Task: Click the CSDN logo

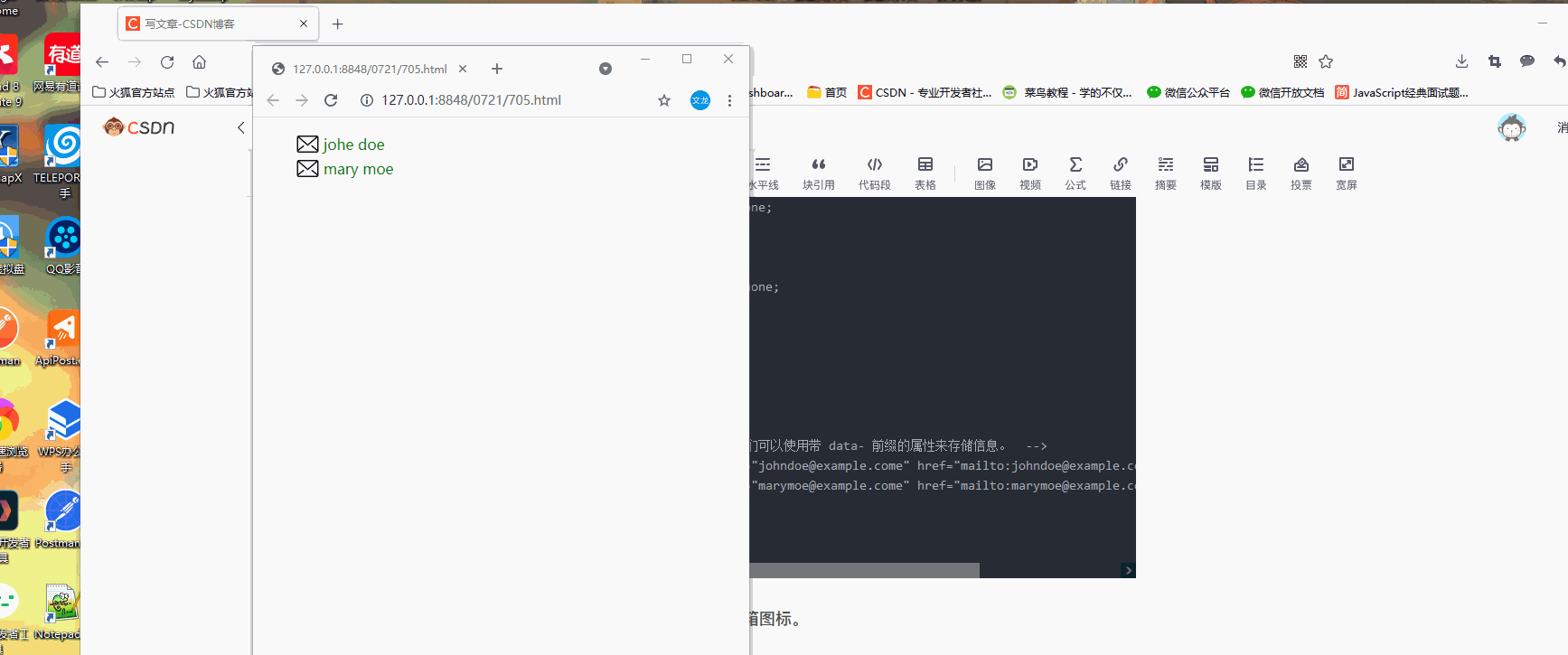Action: pyautogui.click(x=139, y=127)
